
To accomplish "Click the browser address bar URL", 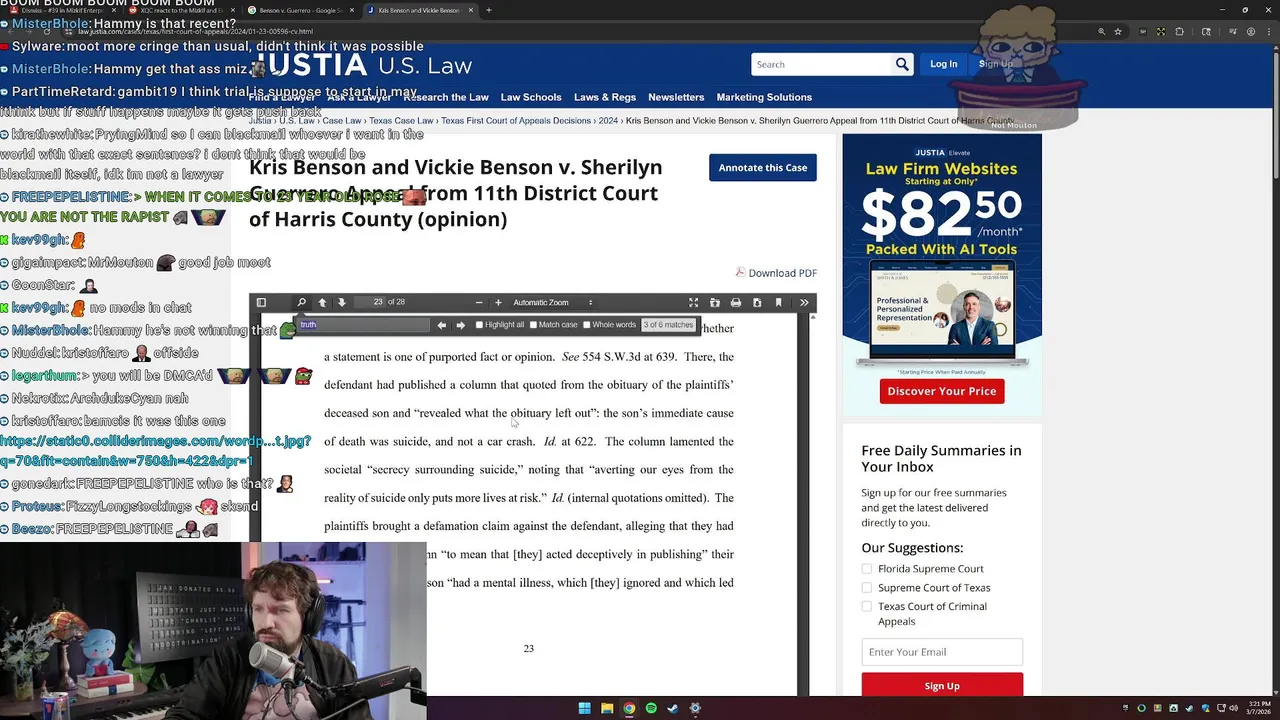I will [x=195, y=32].
